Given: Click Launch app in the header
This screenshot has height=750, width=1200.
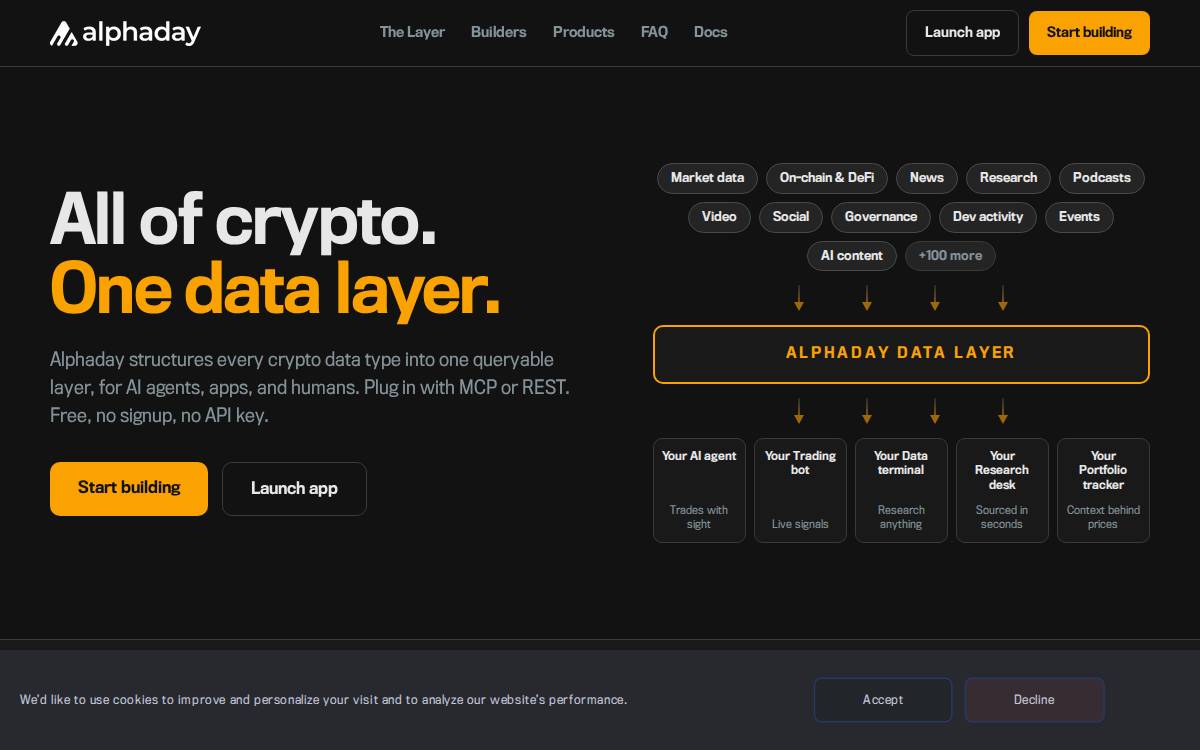Looking at the screenshot, I should point(962,33).
